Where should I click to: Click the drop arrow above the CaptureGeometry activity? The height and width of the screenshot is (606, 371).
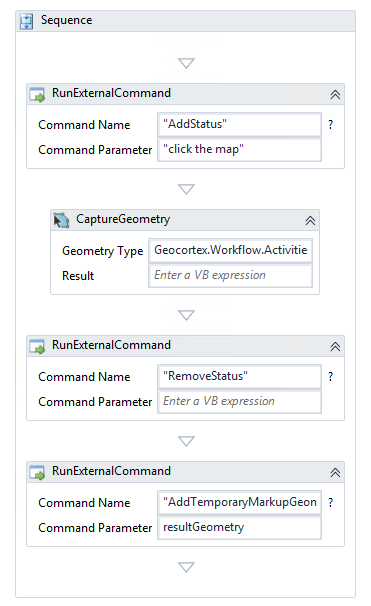click(186, 189)
